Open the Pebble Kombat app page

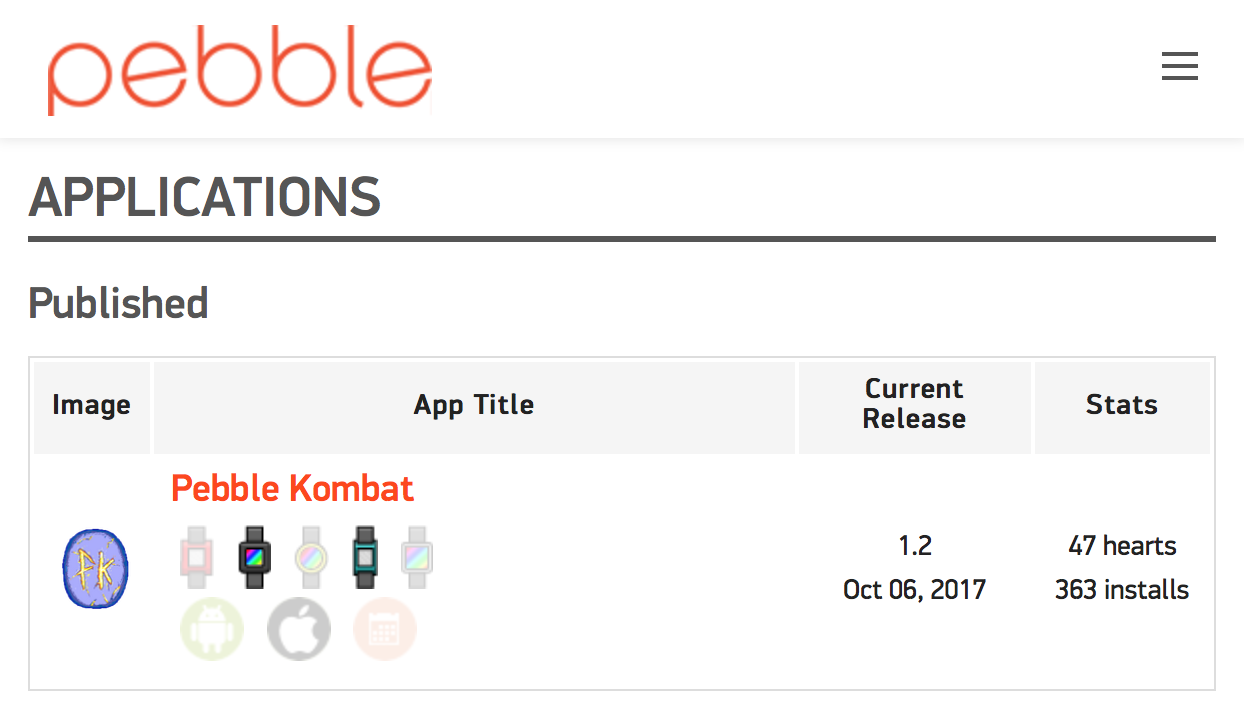292,488
